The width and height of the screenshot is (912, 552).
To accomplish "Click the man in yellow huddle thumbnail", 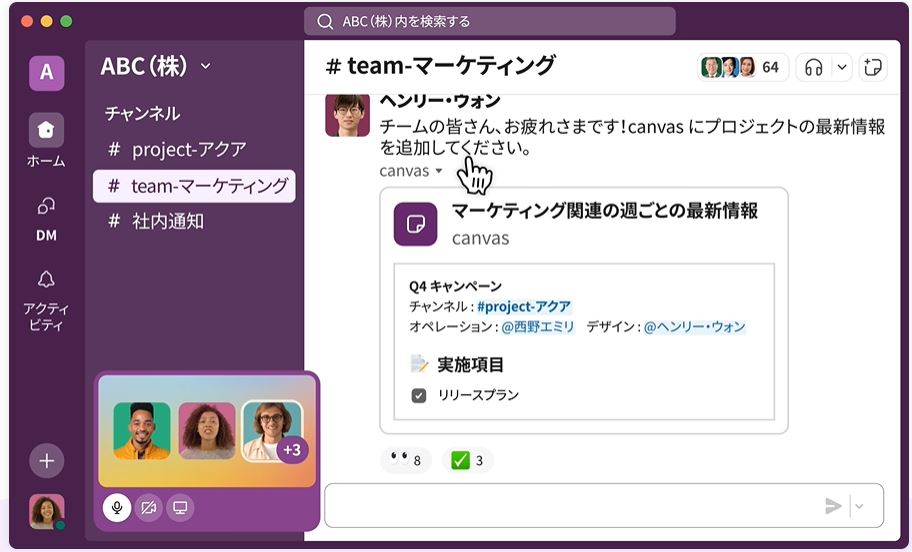I will 142,430.
